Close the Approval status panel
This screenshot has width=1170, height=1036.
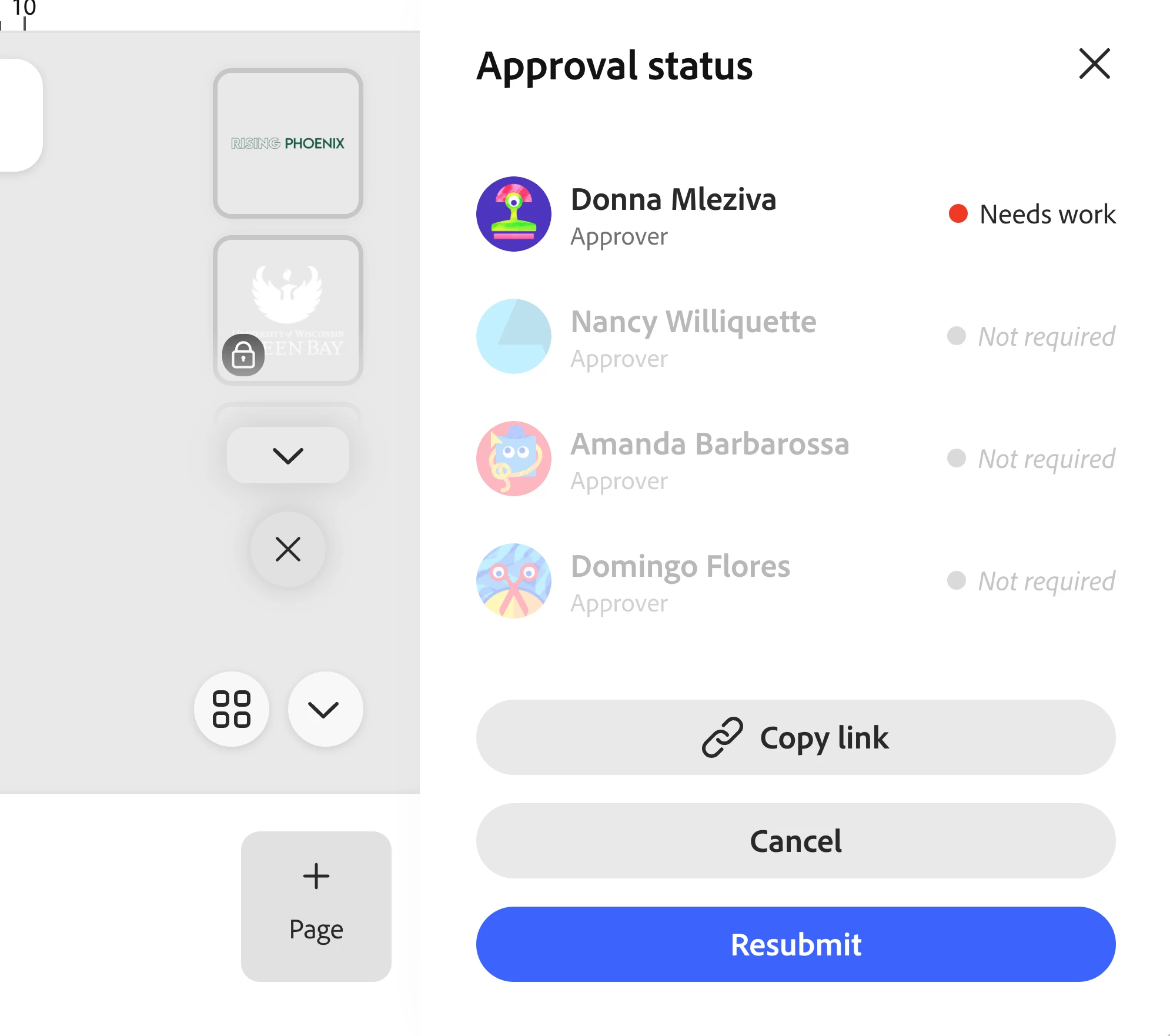[x=1094, y=64]
